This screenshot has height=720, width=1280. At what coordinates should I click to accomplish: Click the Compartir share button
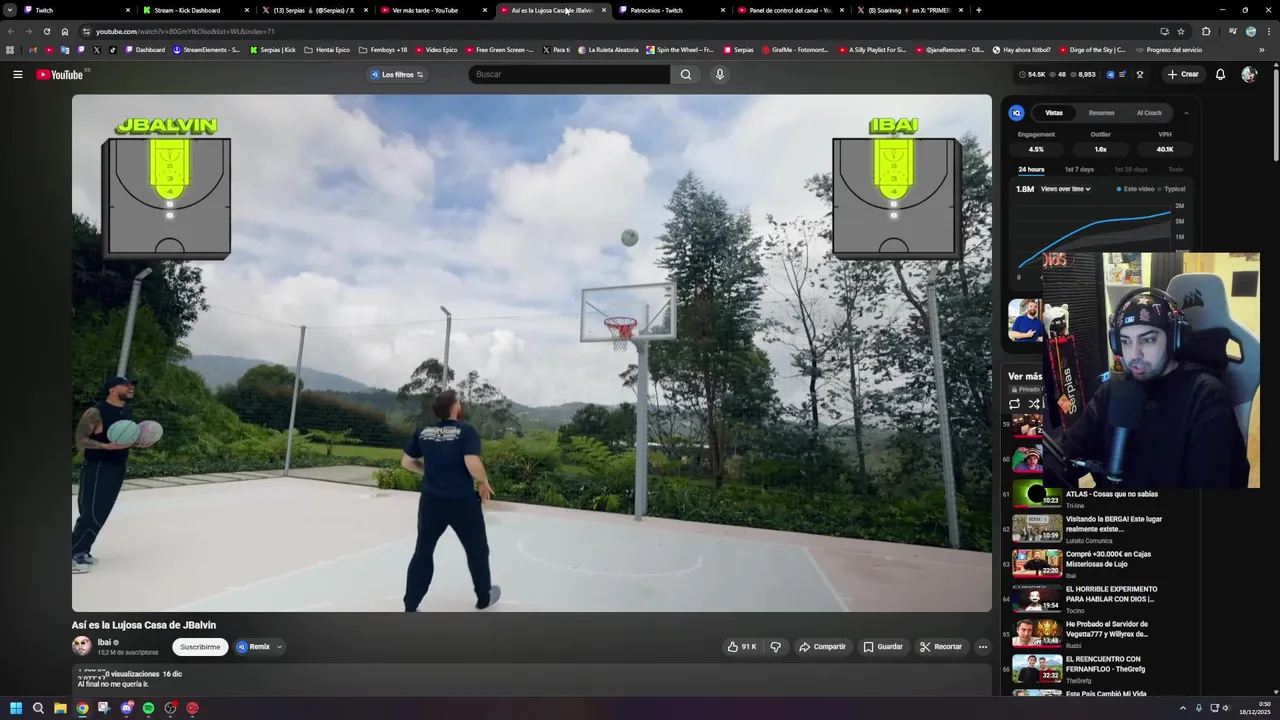pyautogui.click(x=822, y=647)
